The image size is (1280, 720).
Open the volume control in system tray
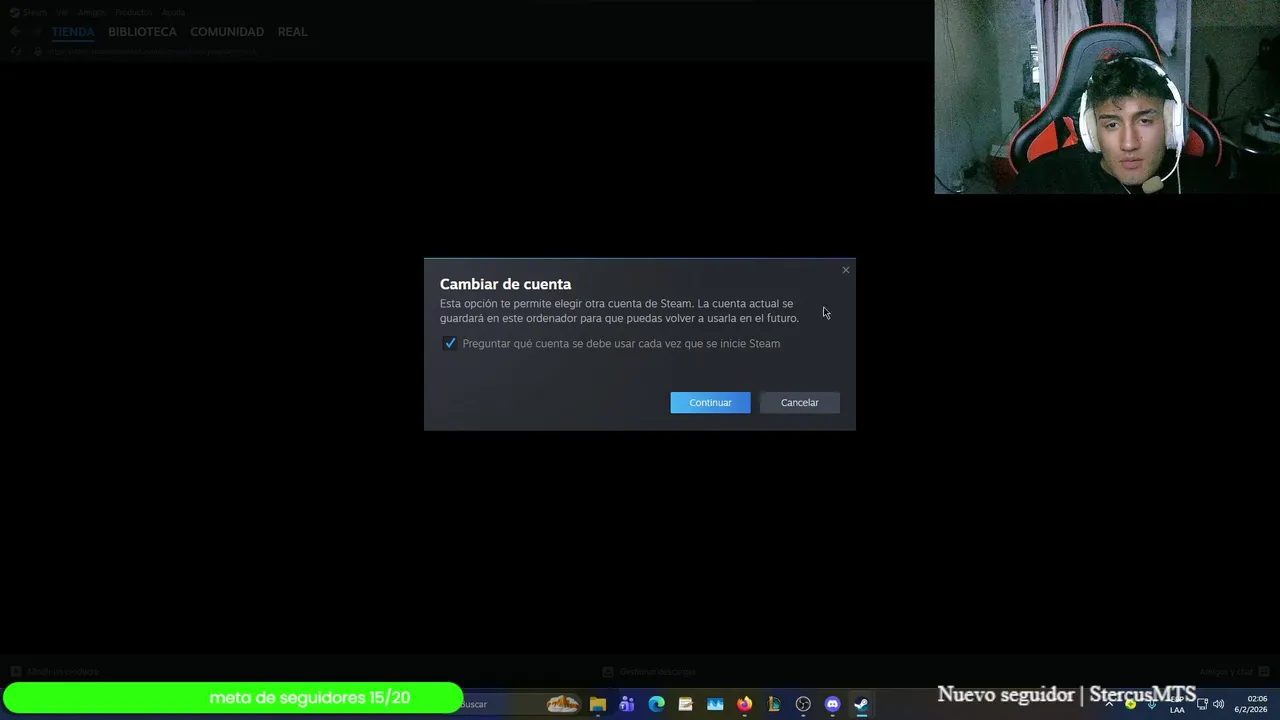point(1218,704)
